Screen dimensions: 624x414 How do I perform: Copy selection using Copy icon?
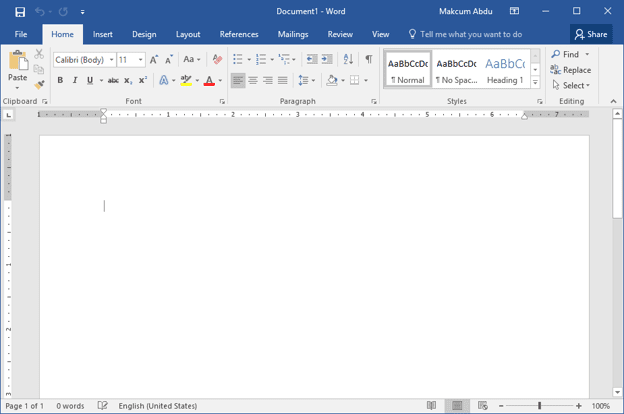(39, 69)
